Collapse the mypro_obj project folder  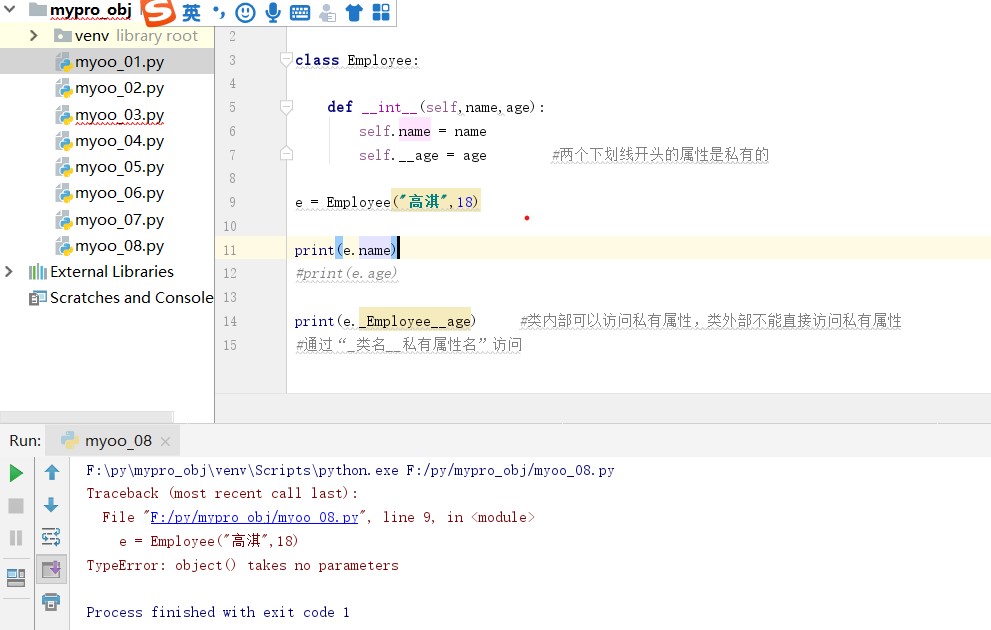[x=9, y=9]
